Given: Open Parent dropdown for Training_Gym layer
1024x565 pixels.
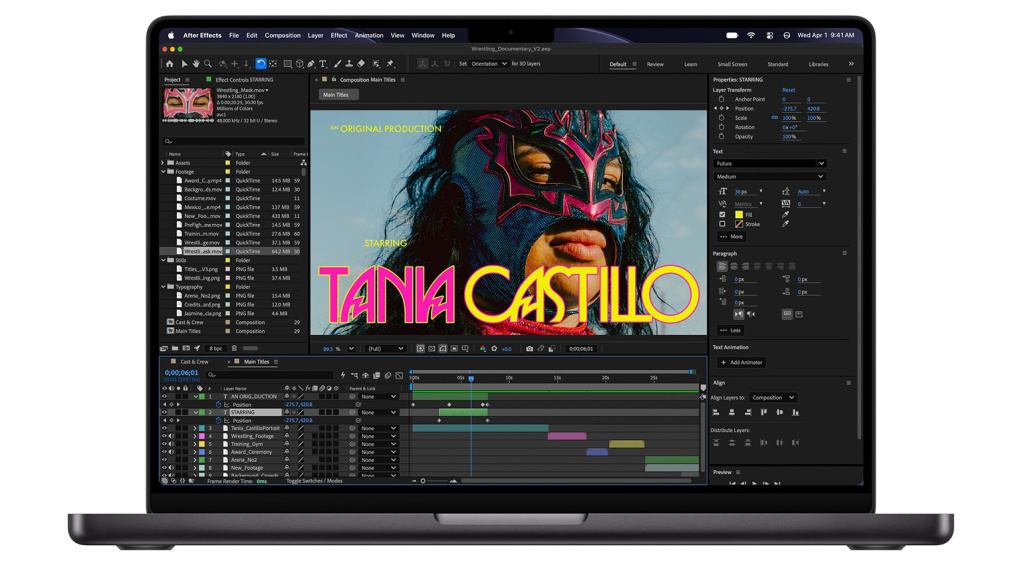Looking at the screenshot, I should point(379,444).
